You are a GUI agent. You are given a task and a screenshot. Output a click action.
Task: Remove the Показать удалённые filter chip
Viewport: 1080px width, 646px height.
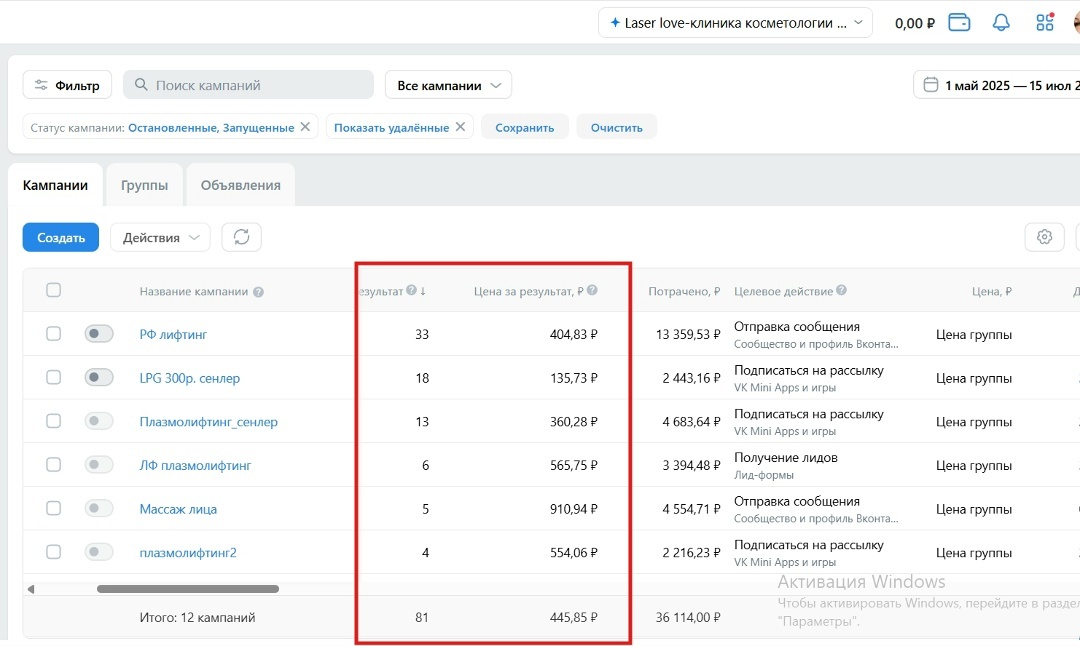click(x=460, y=127)
